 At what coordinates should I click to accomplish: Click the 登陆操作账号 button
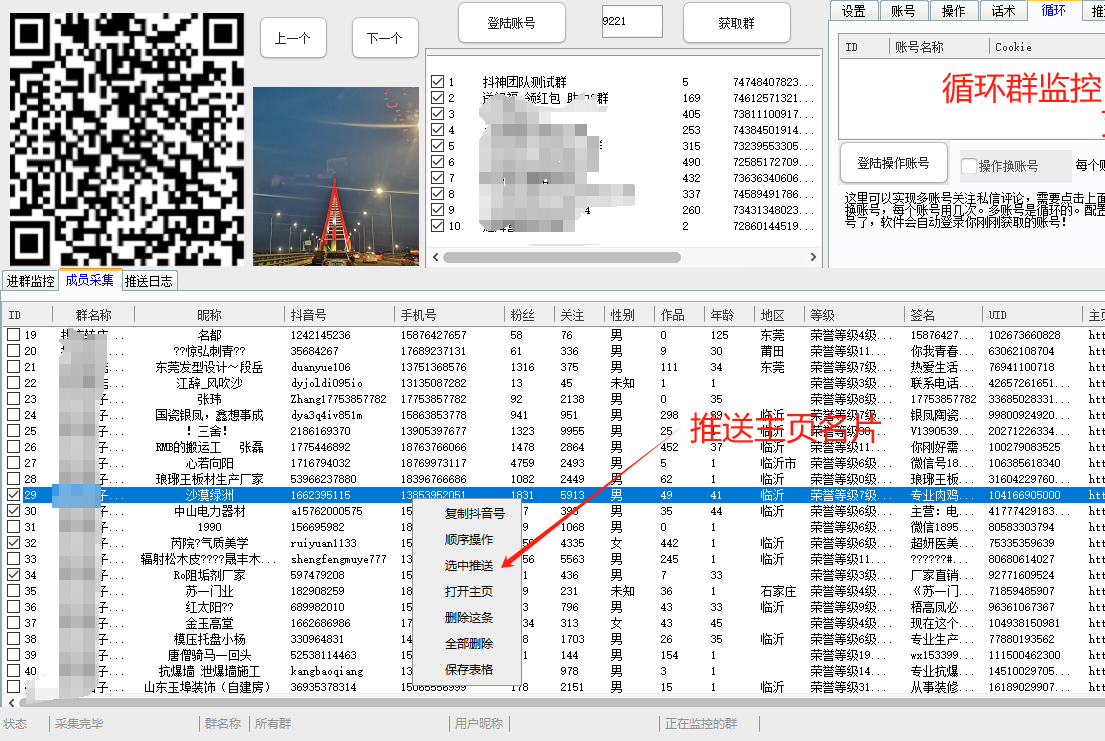coord(892,164)
